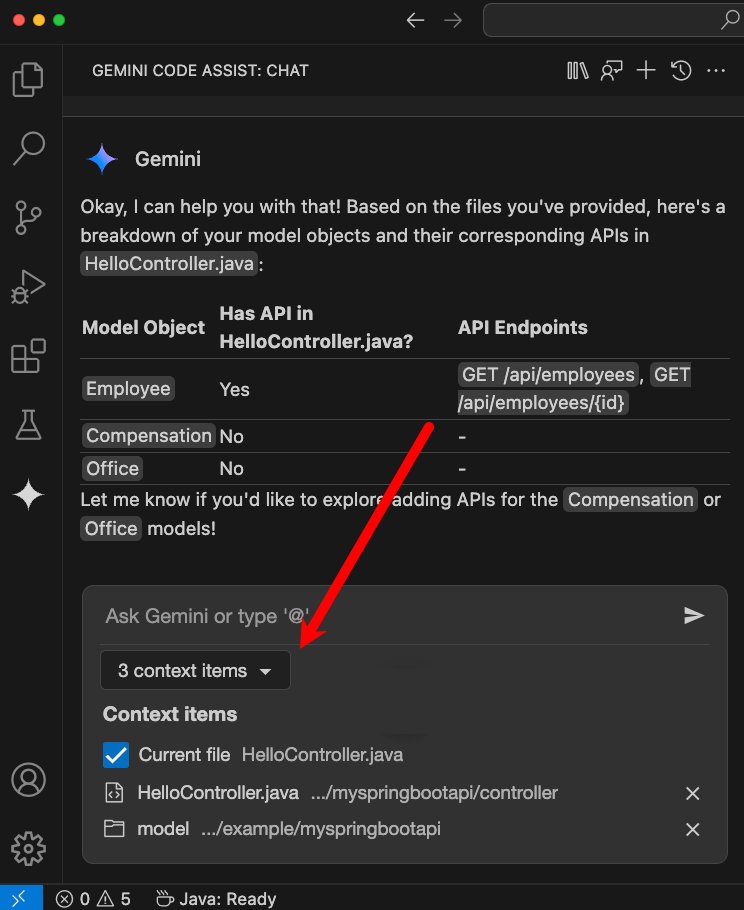Click HelloController.java context item row
The height and width of the screenshot is (910, 744).
402,793
